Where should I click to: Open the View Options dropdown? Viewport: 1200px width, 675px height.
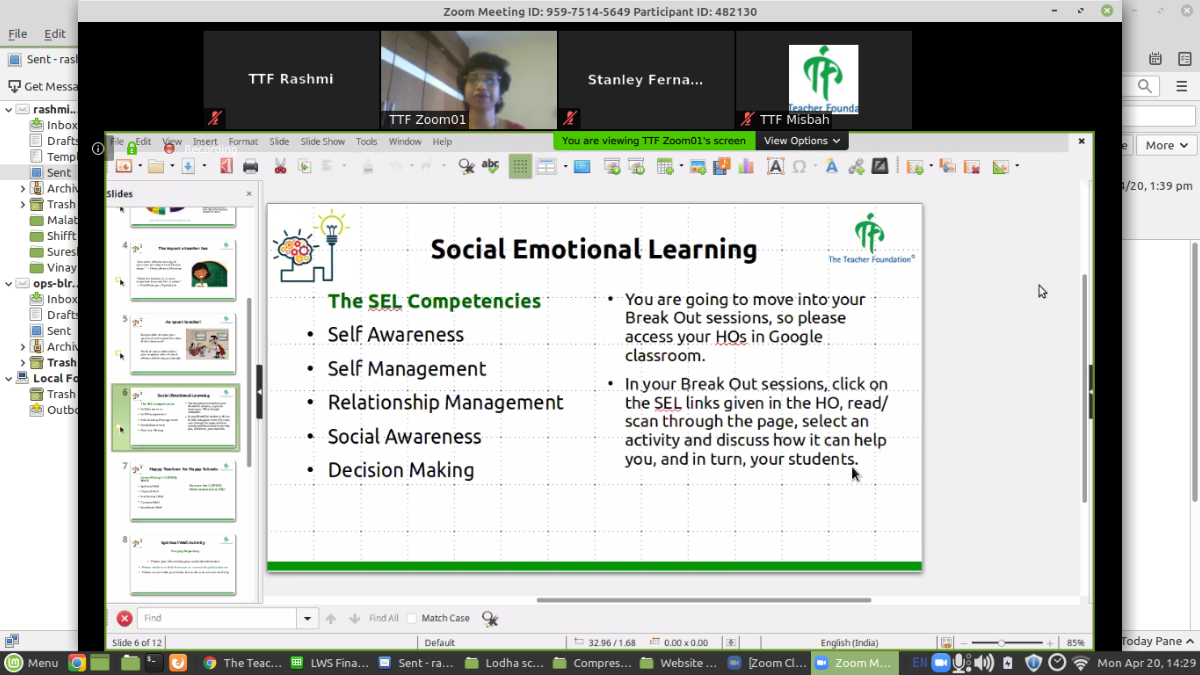click(x=802, y=141)
